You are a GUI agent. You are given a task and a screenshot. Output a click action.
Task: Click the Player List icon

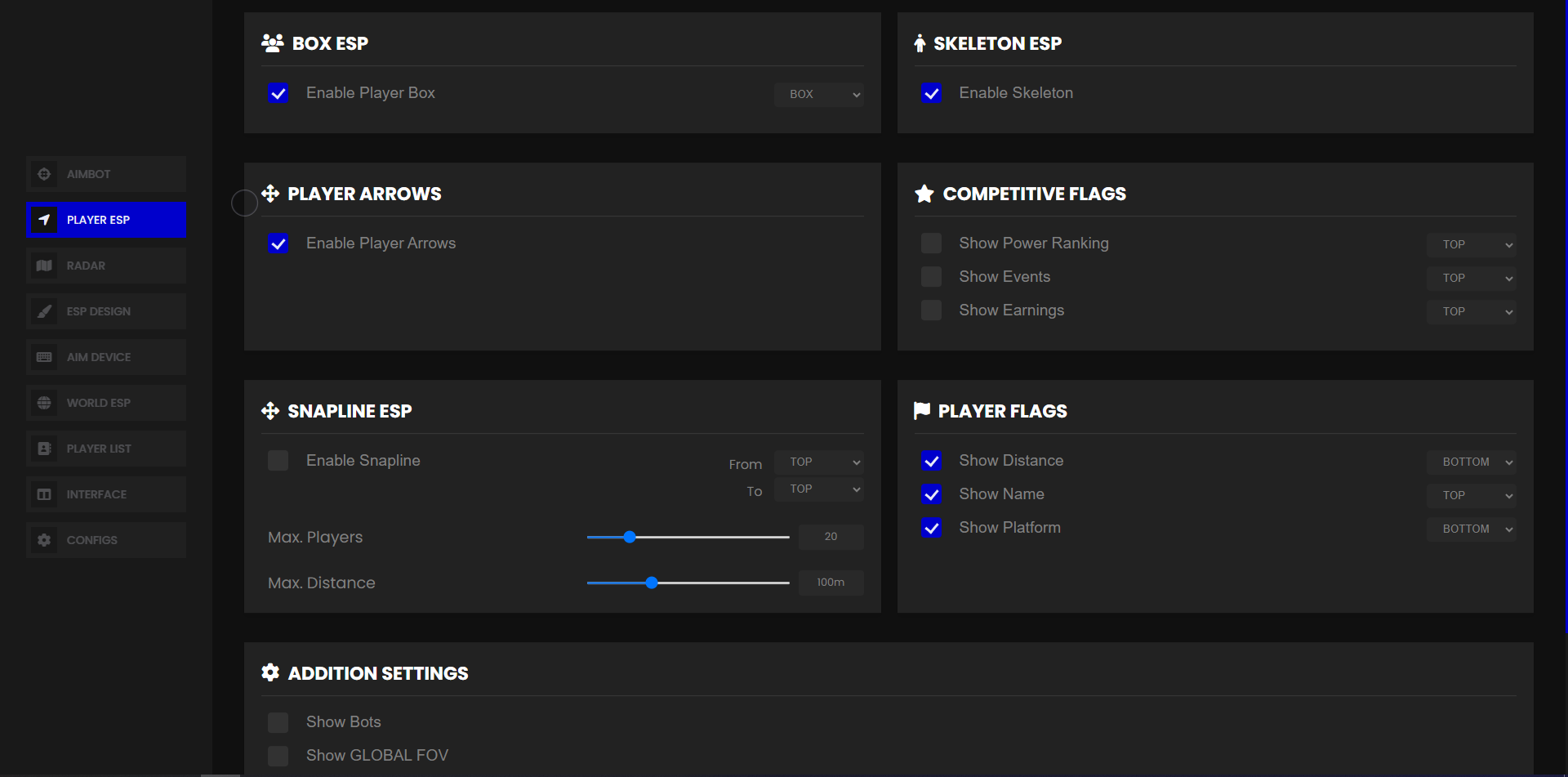point(44,449)
